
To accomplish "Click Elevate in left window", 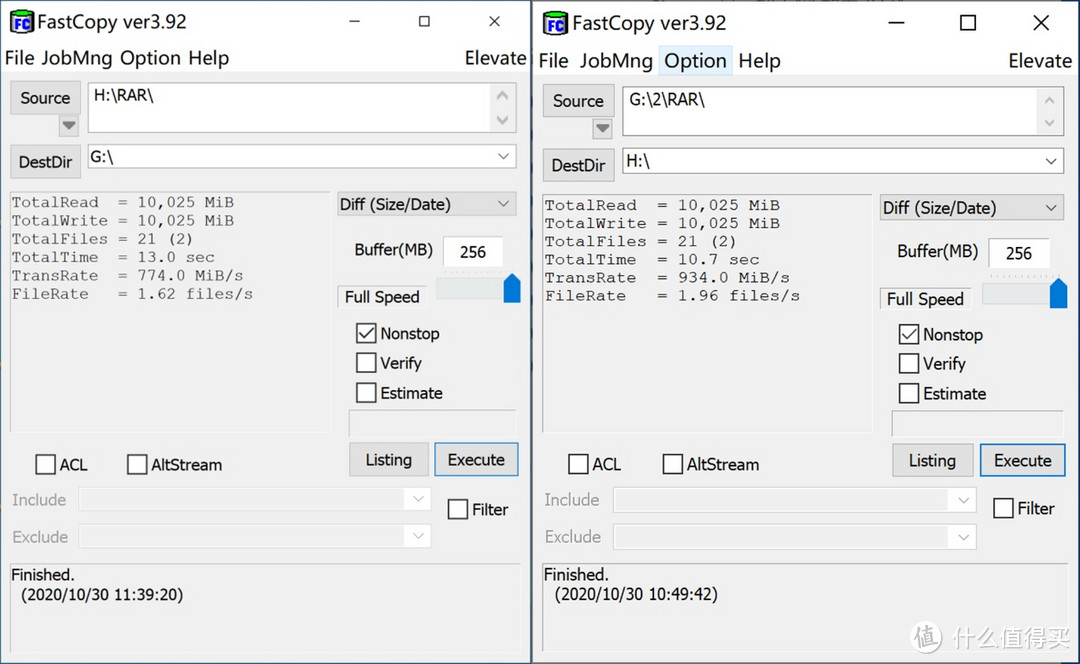I will pyautogui.click(x=495, y=58).
